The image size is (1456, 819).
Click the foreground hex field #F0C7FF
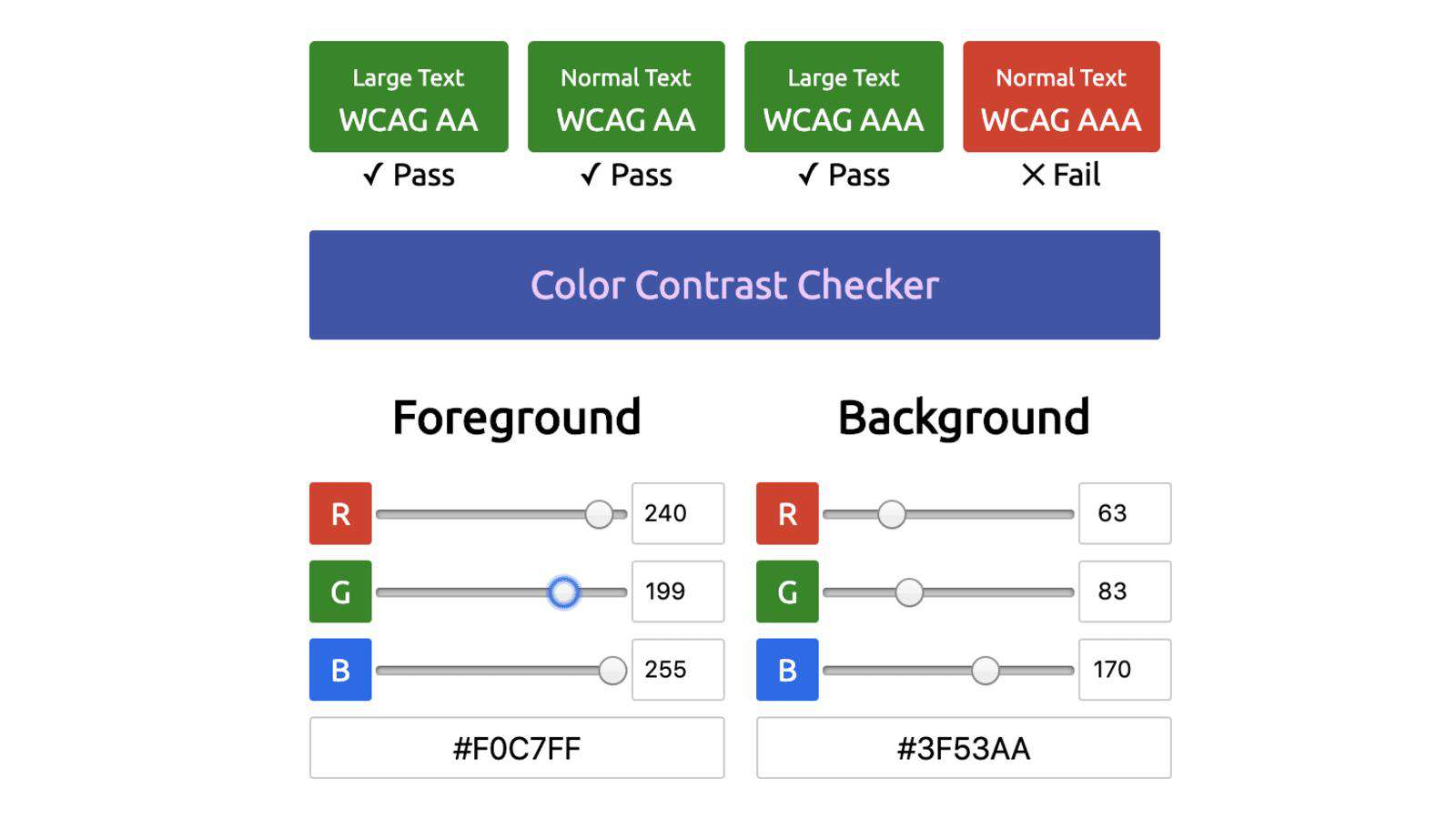click(517, 748)
